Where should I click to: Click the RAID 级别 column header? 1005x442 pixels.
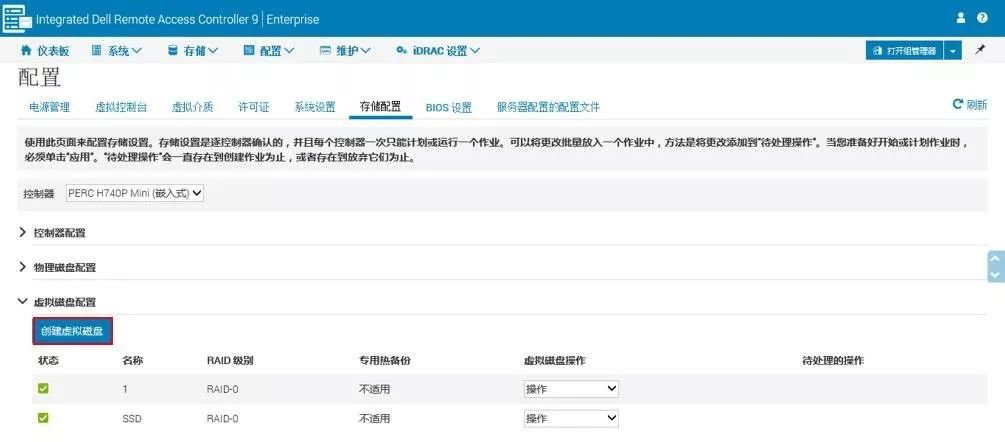point(230,360)
